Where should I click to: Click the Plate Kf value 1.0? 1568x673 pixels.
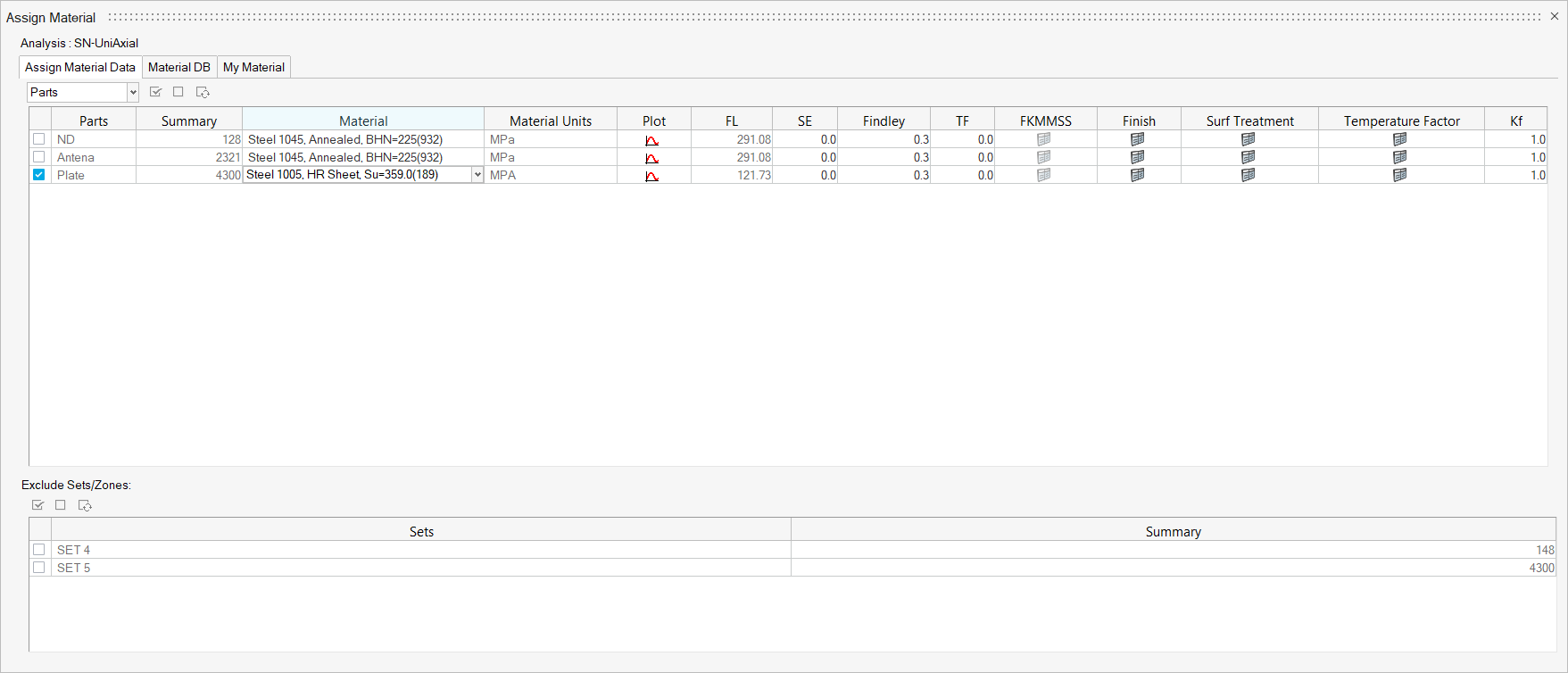click(x=1515, y=175)
